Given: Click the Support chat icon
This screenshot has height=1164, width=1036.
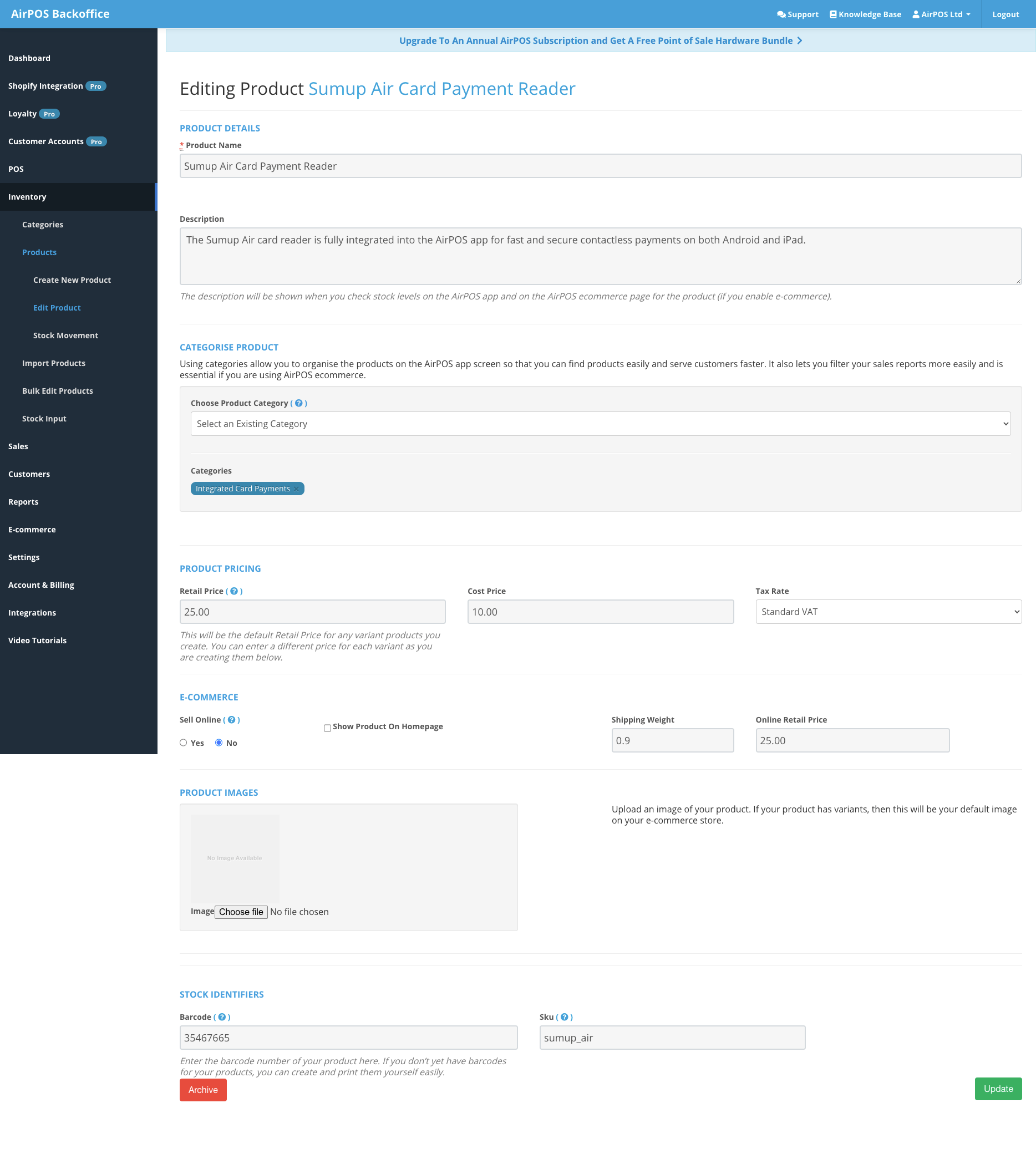Looking at the screenshot, I should point(781,14).
